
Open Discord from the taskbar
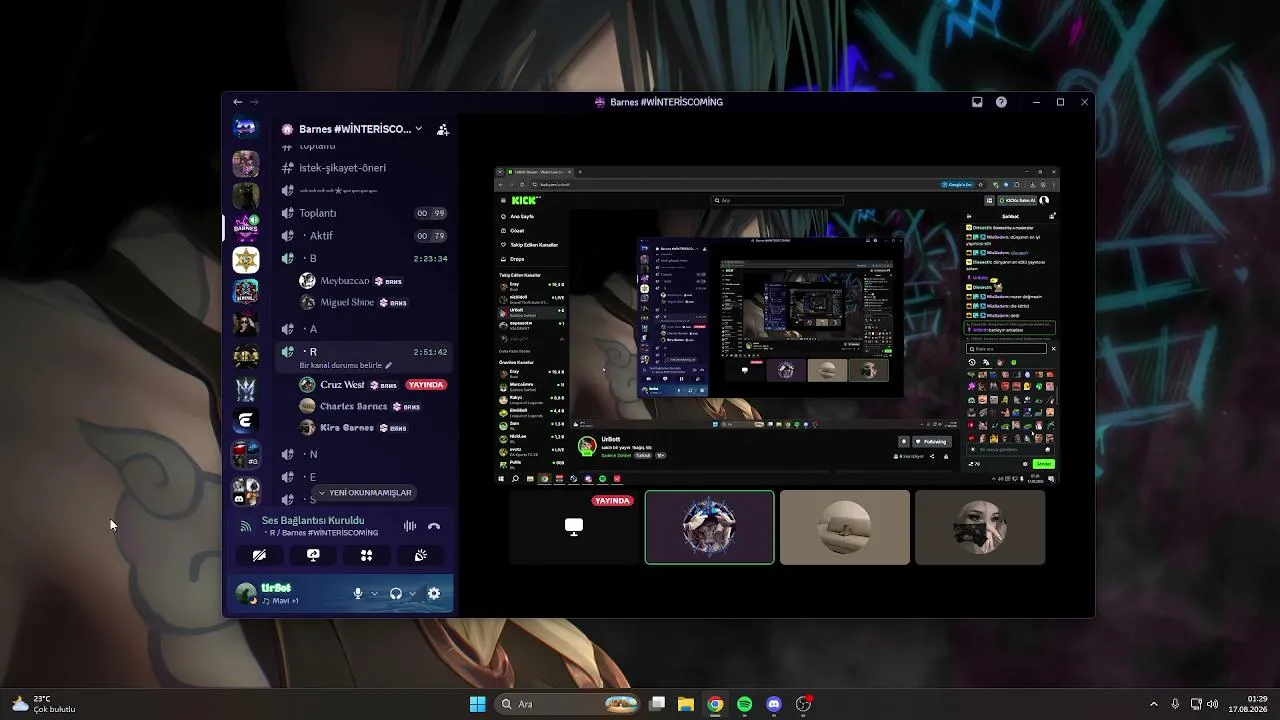[774, 704]
